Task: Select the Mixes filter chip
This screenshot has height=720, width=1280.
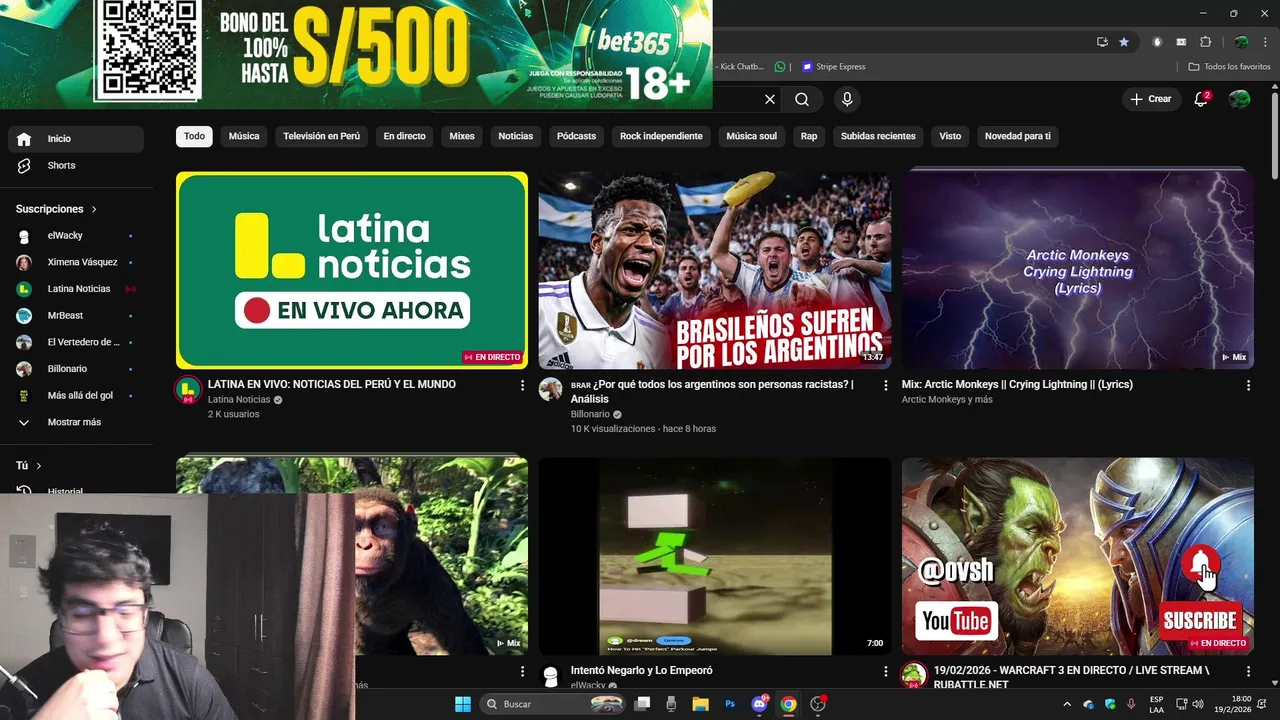Action: [462, 136]
